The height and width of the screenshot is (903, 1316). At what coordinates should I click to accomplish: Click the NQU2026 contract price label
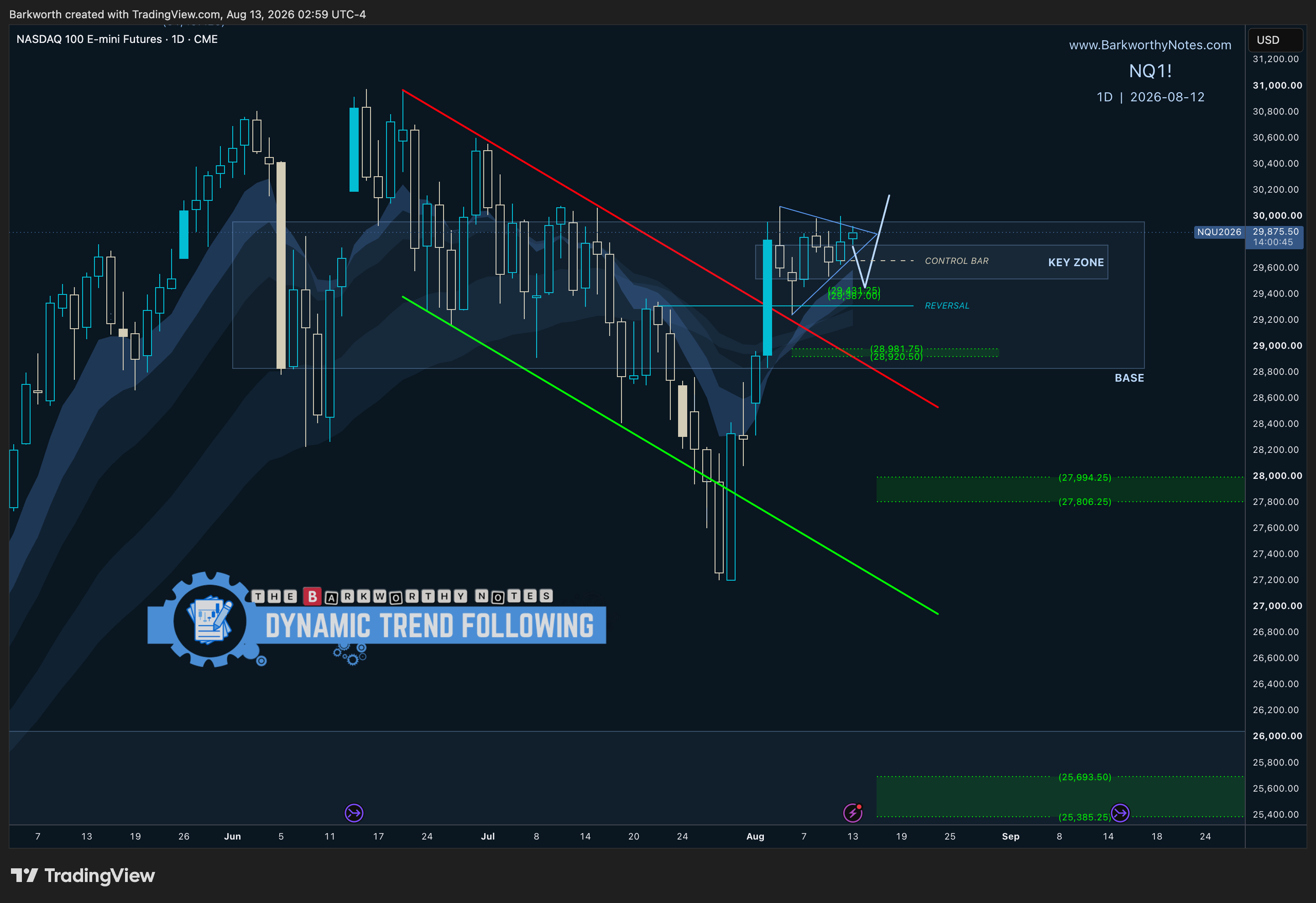click(1219, 232)
